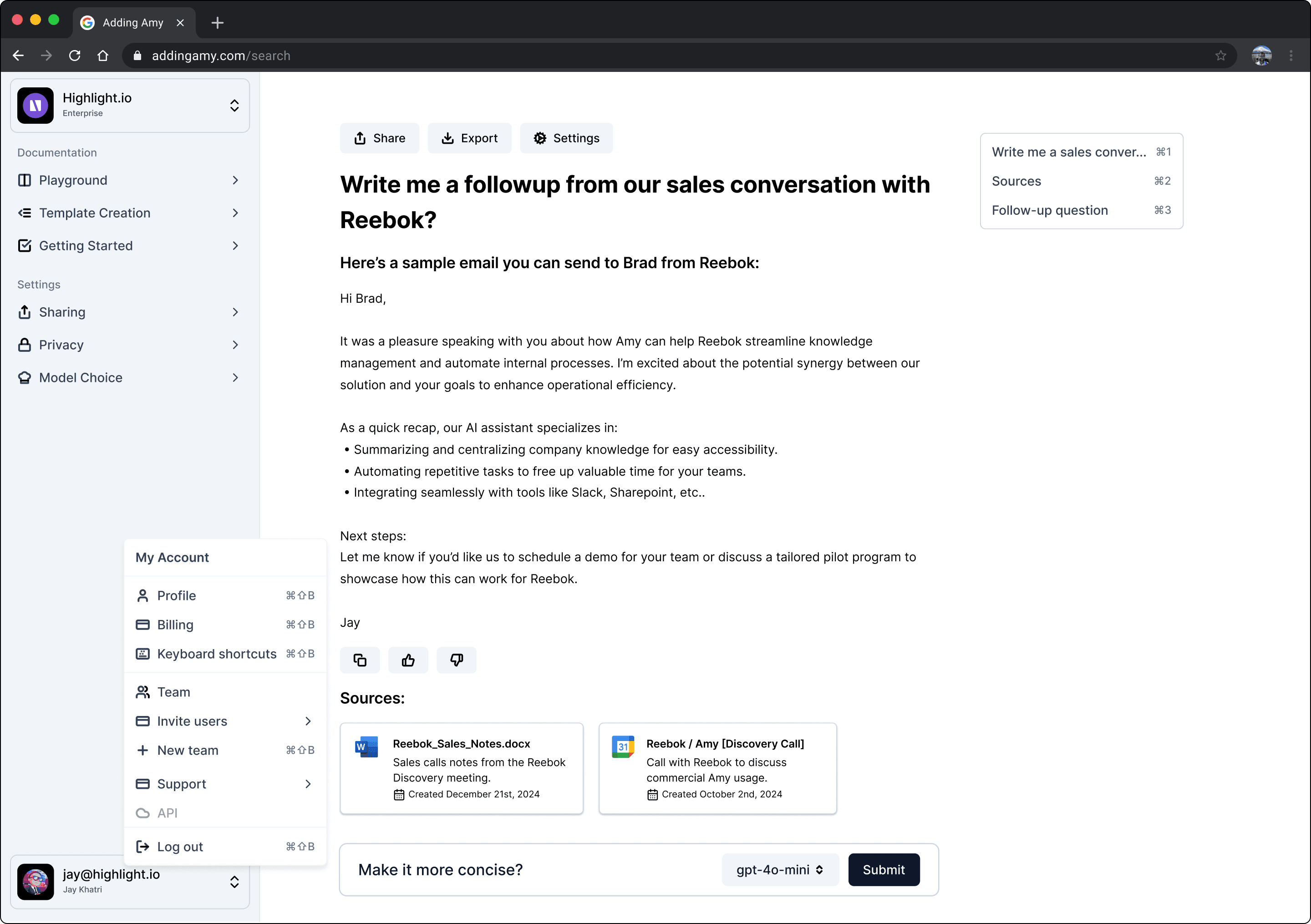1311x924 pixels.
Task: Click the browser forward arrow
Action: click(46, 56)
